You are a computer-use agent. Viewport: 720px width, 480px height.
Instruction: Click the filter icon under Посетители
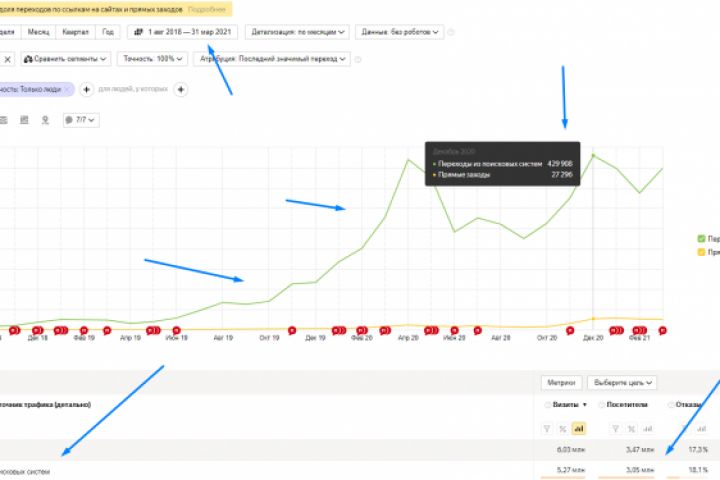[x=615, y=429]
